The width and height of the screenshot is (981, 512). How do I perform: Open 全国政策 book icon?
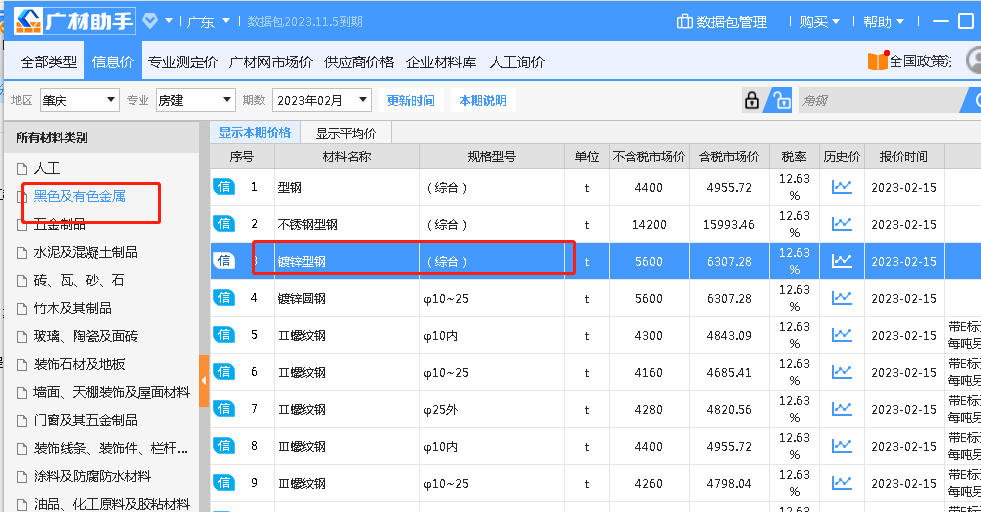[878, 61]
